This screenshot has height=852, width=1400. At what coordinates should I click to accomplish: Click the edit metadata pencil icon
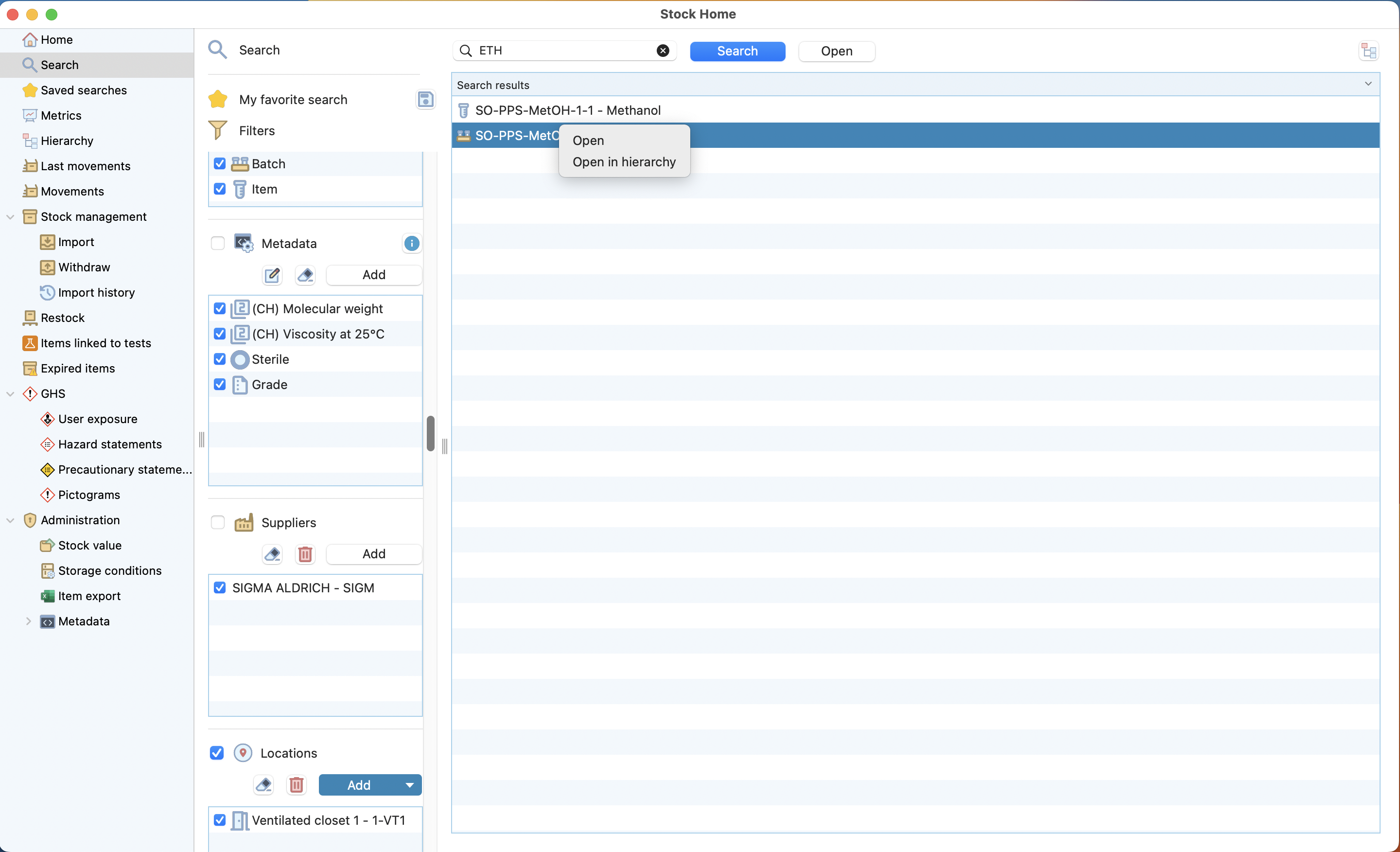tap(272, 275)
